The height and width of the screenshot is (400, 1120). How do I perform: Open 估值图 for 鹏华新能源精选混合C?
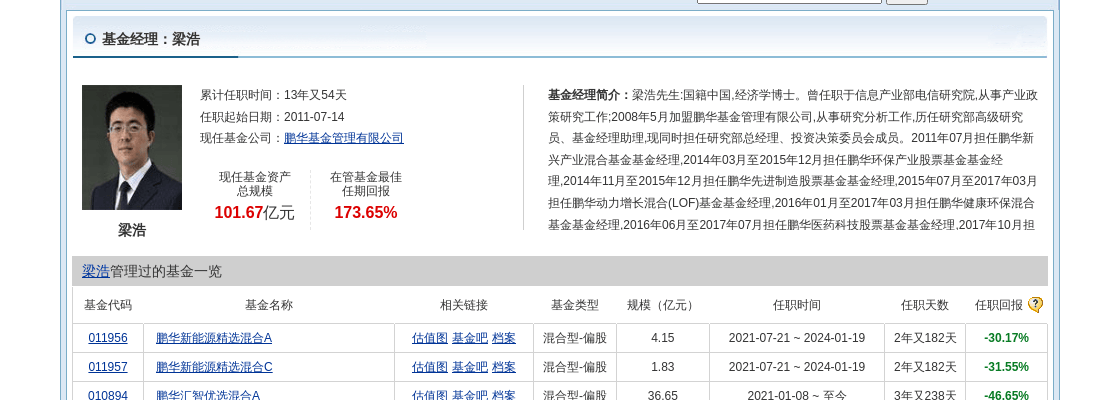click(x=430, y=367)
